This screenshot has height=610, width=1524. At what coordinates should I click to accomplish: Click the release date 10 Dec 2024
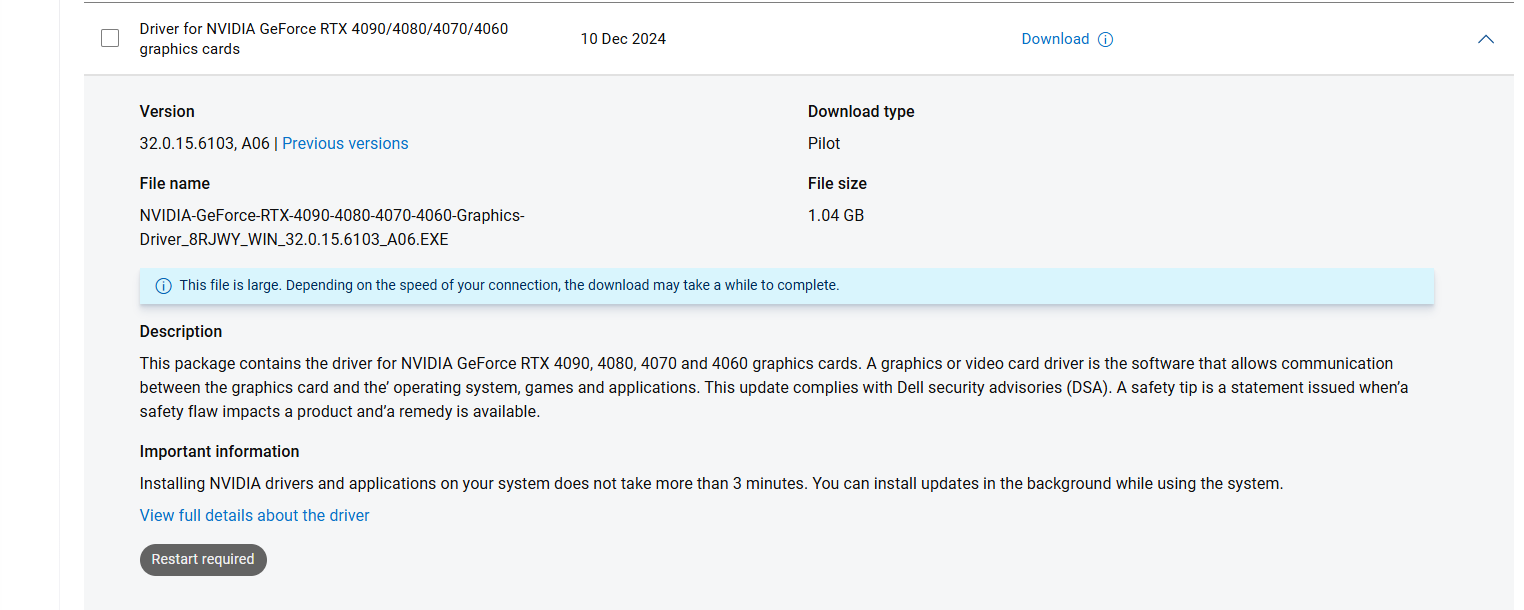[623, 39]
